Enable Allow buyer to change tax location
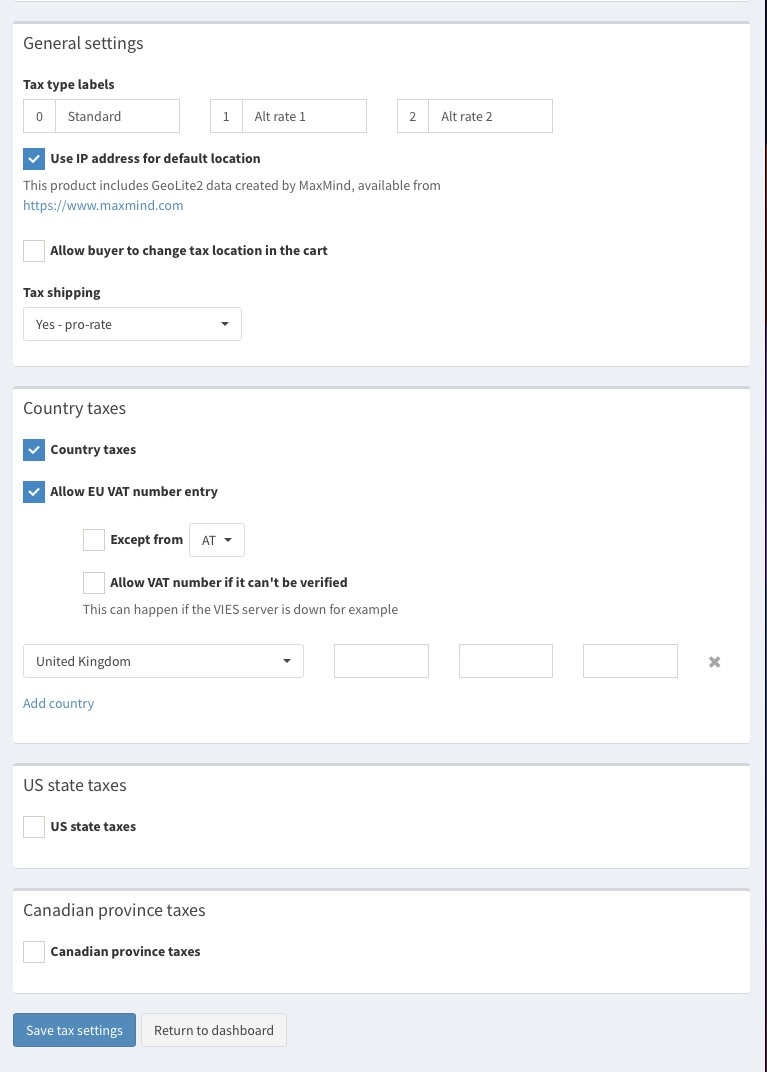Image resolution: width=767 pixels, height=1072 pixels. [34, 251]
